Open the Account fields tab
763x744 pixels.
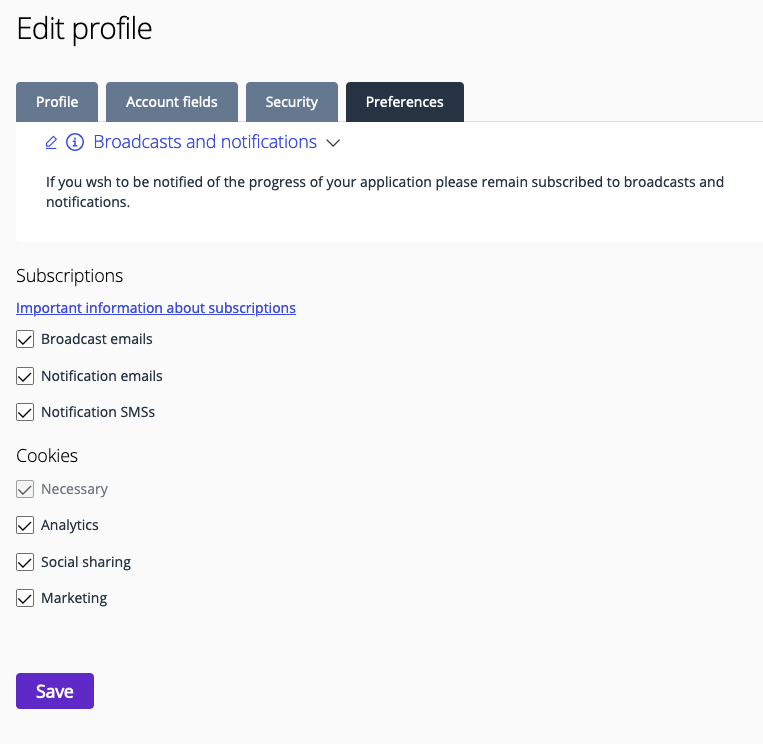point(172,102)
